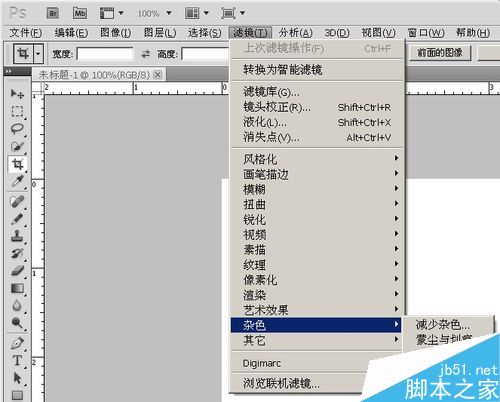The image size is (500, 402).
Task: Choose 镜头校正(R)... menu item
Action: (x=317, y=107)
